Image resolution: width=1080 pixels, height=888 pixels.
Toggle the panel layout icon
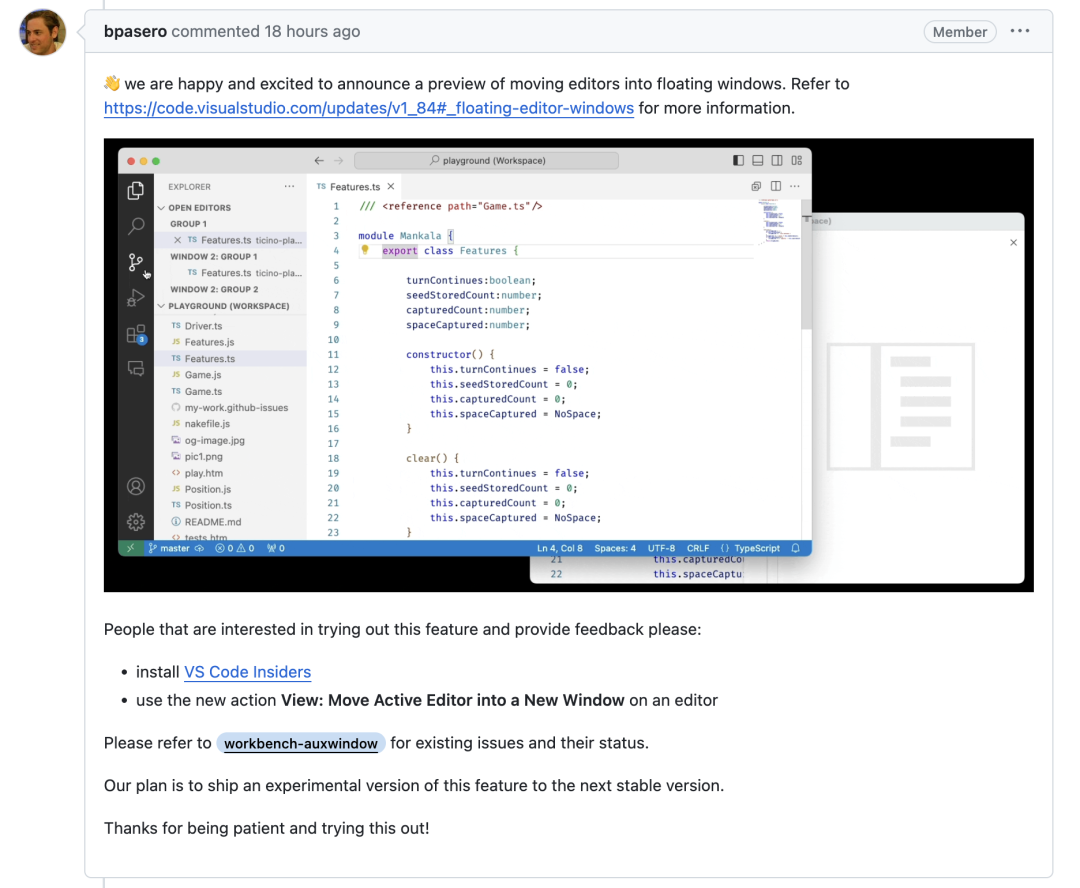coord(758,161)
